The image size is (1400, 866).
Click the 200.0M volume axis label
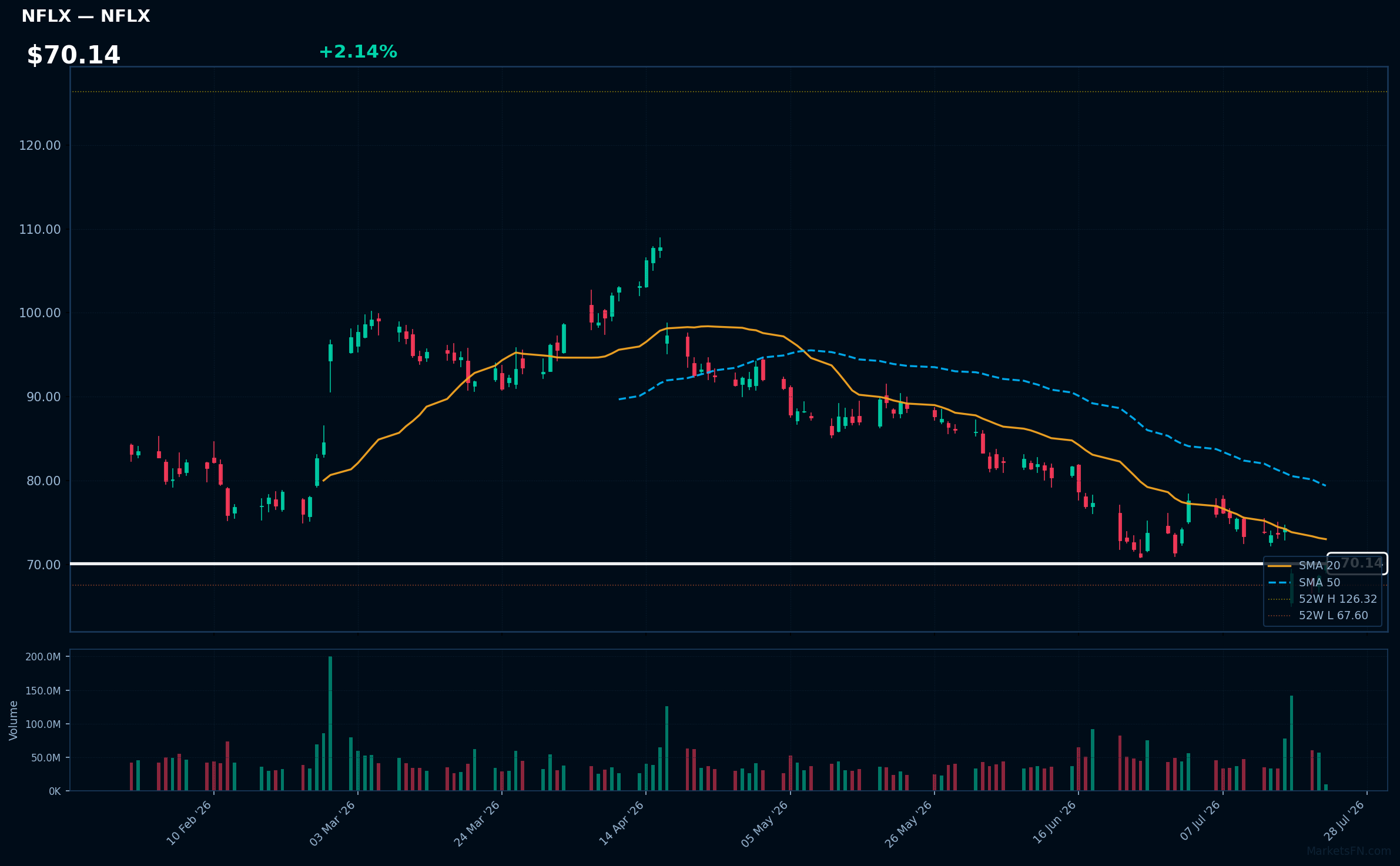(43, 657)
